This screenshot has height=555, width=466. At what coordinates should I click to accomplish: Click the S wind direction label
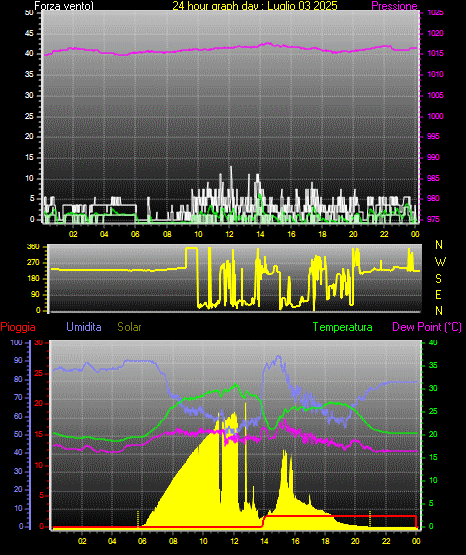tap(438, 279)
